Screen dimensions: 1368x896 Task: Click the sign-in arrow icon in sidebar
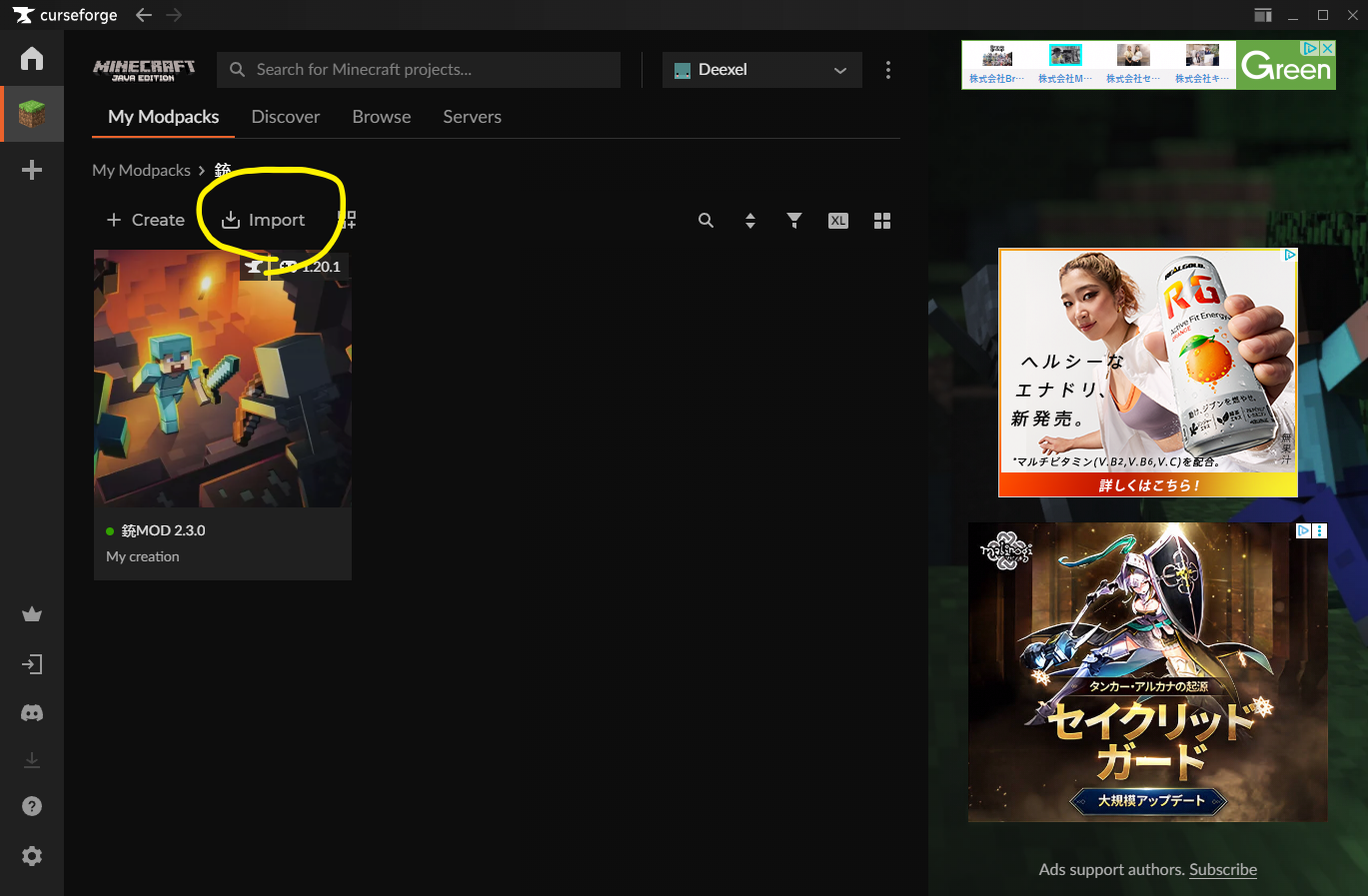tap(32, 664)
